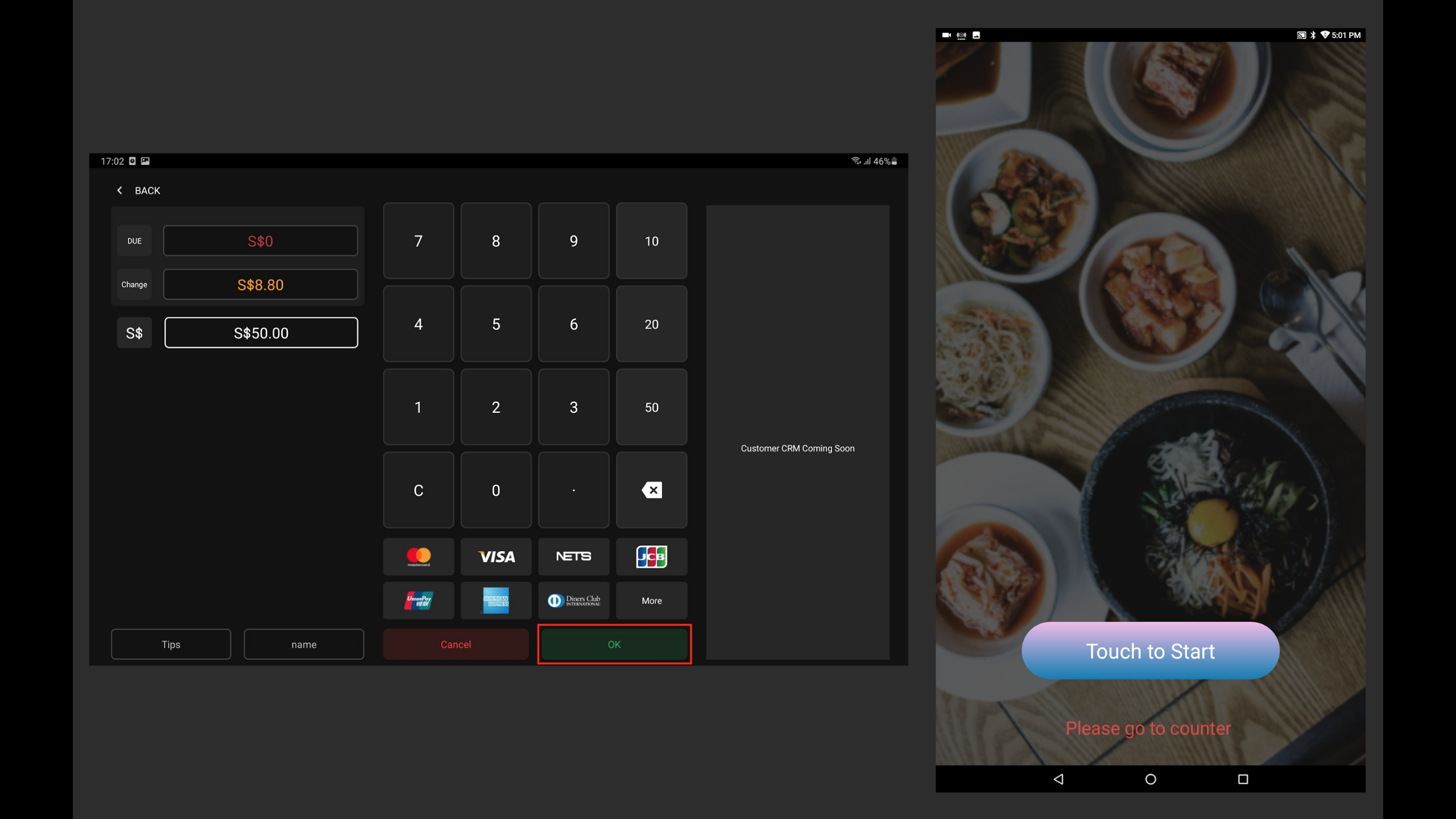Go back using the BACK arrow
The height and width of the screenshot is (819, 1456).
(138, 191)
